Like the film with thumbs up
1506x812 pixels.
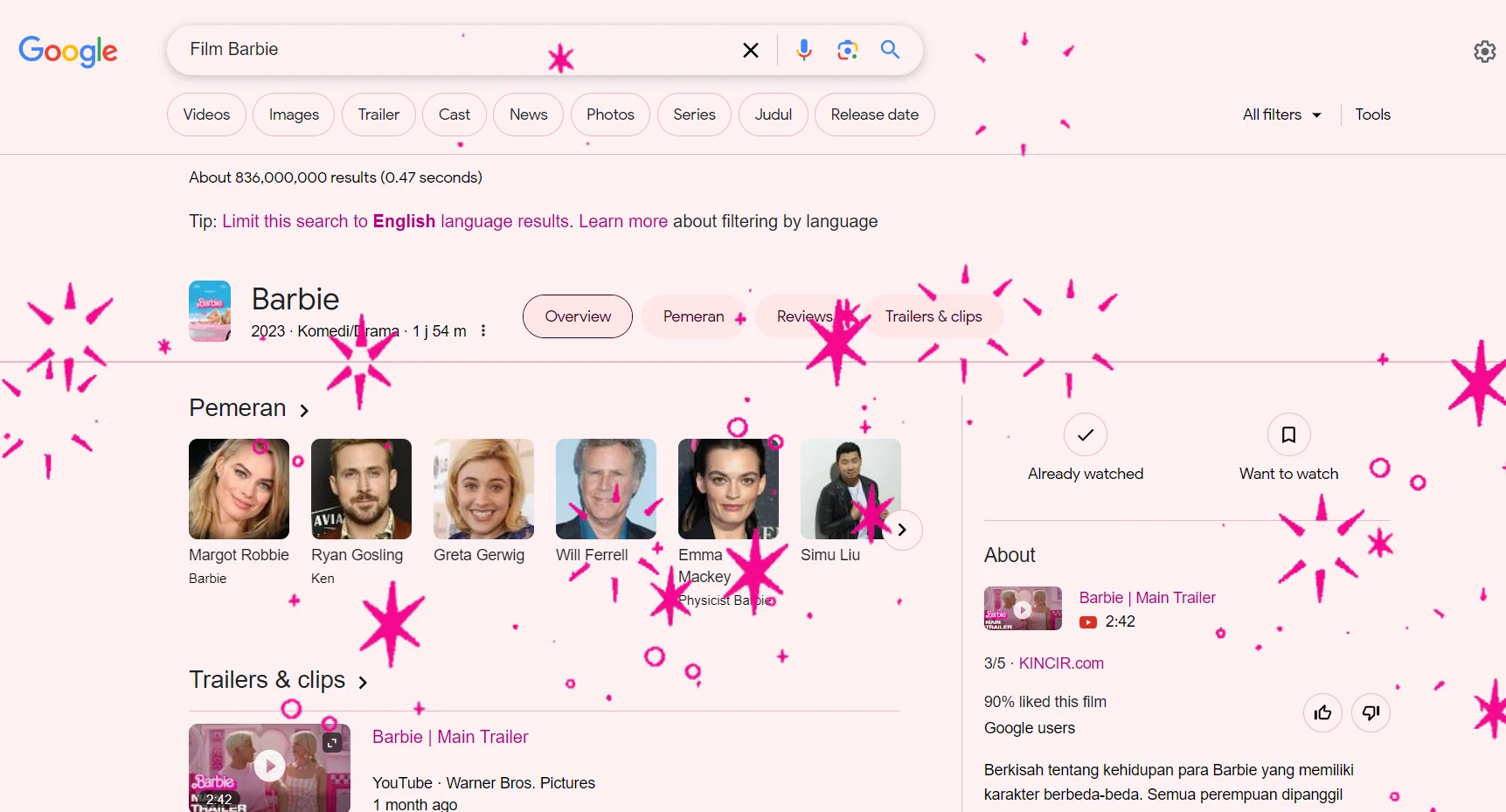[x=1322, y=713]
